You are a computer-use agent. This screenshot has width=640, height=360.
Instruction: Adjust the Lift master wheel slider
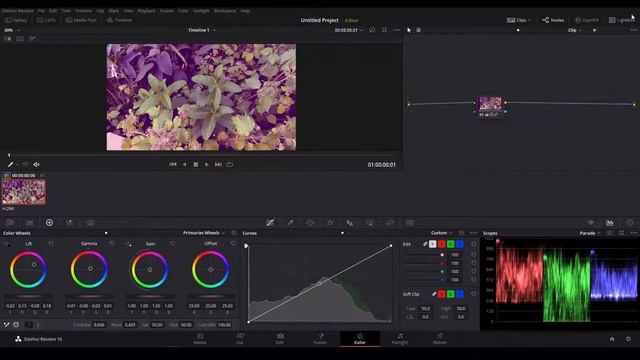click(x=28, y=296)
